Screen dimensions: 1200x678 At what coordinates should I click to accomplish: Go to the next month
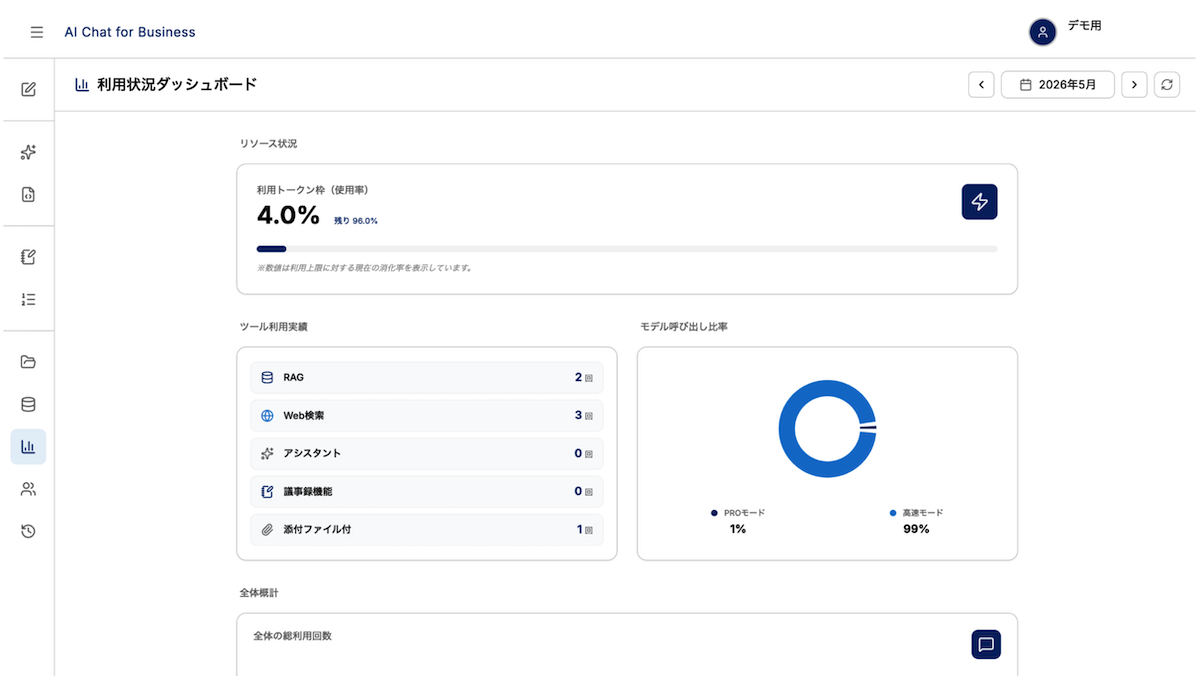click(x=1134, y=85)
